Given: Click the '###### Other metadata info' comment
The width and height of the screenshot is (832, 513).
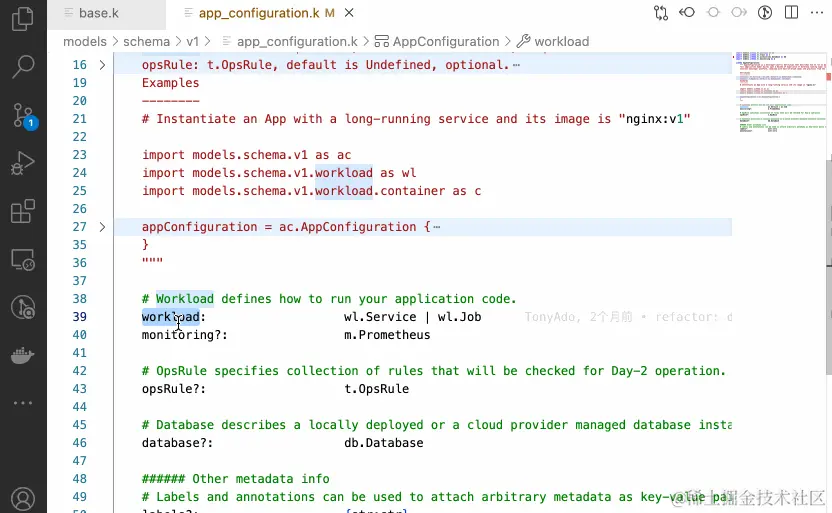Looking at the screenshot, I should click(236, 479).
